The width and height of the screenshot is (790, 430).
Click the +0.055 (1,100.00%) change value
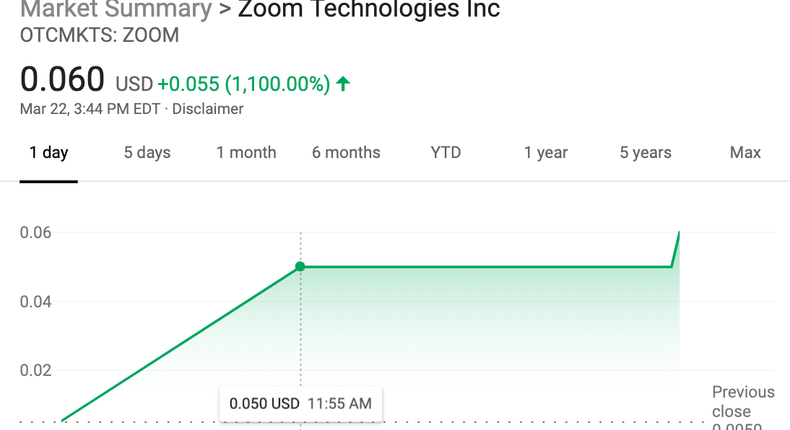tap(243, 84)
